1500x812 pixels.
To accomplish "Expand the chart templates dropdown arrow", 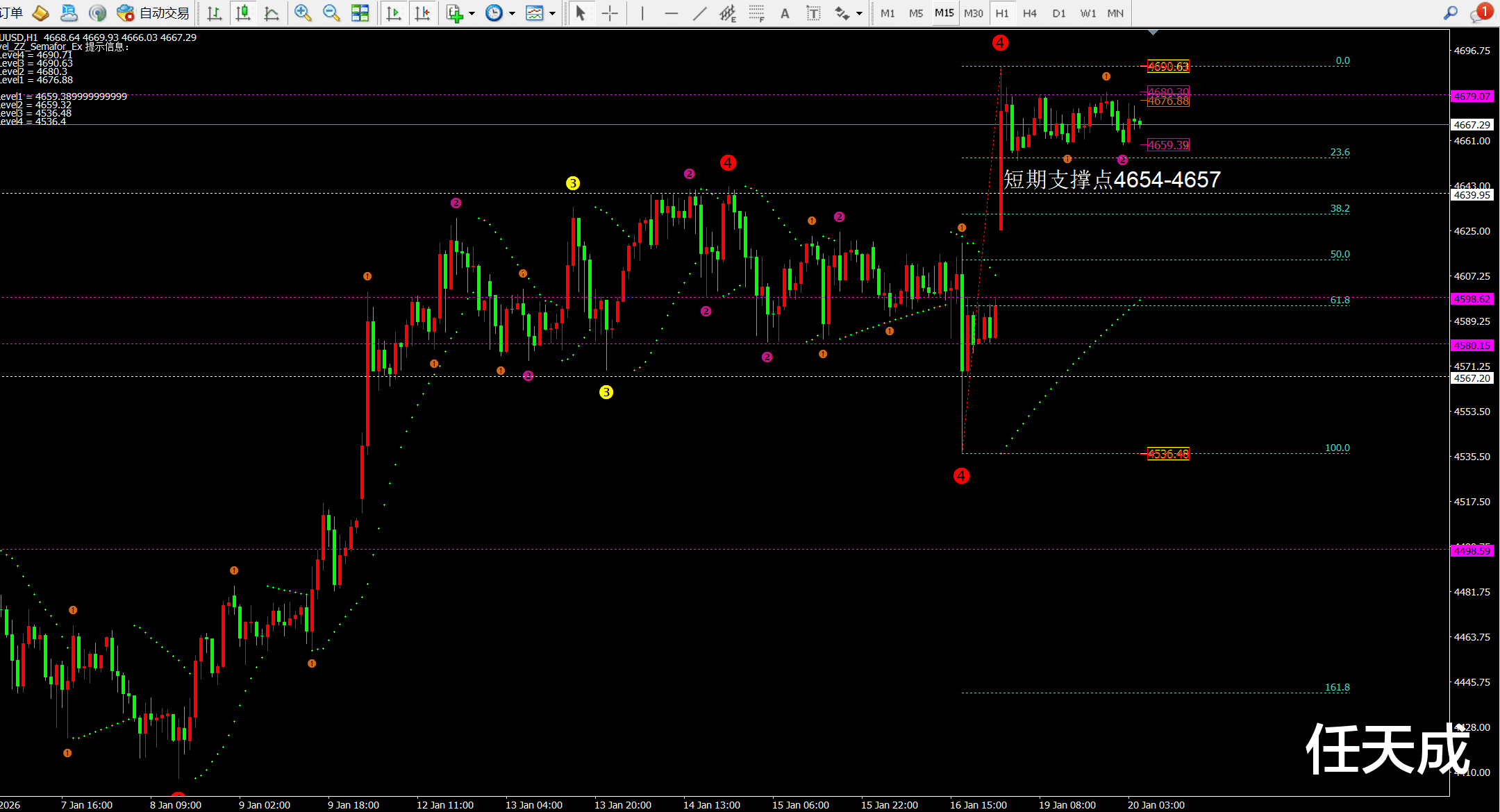I will click(x=553, y=13).
